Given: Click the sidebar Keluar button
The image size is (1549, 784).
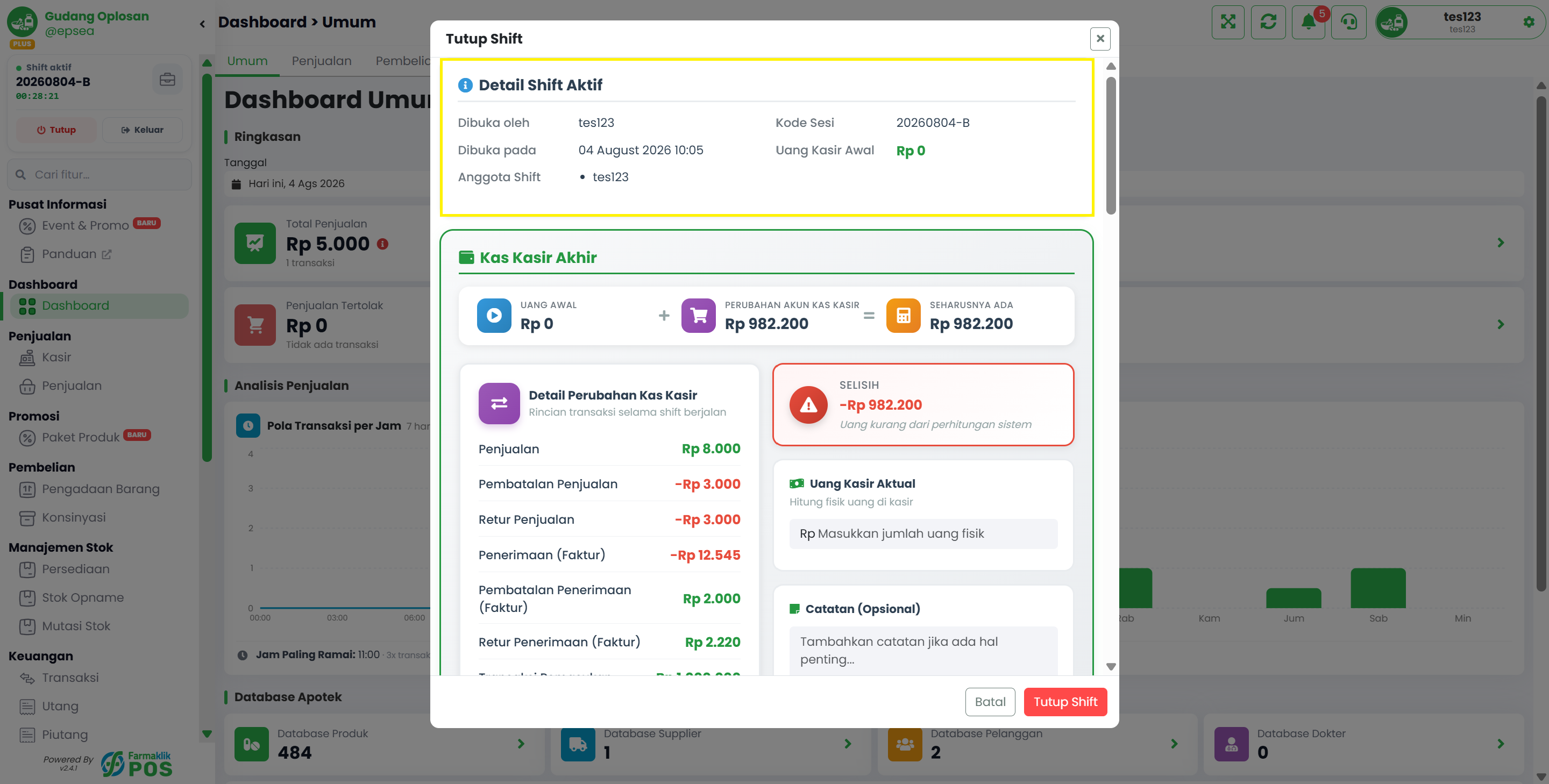Looking at the screenshot, I should (142, 130).
